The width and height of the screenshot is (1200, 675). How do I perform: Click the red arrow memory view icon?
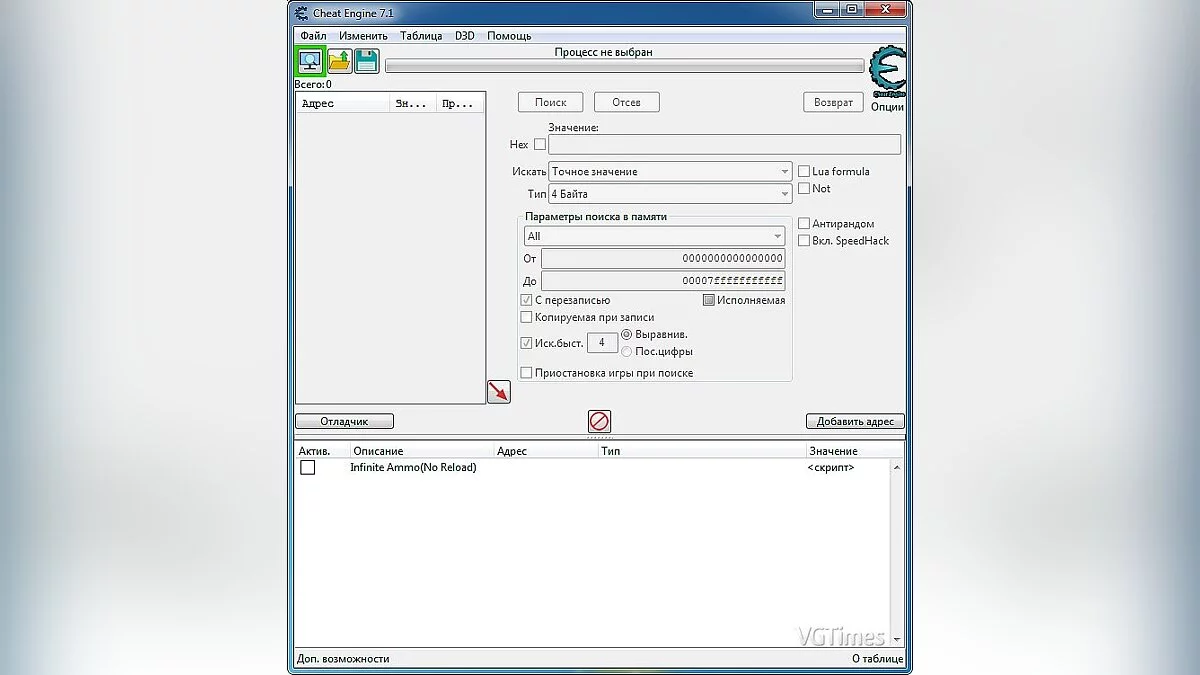coord(498,391)
